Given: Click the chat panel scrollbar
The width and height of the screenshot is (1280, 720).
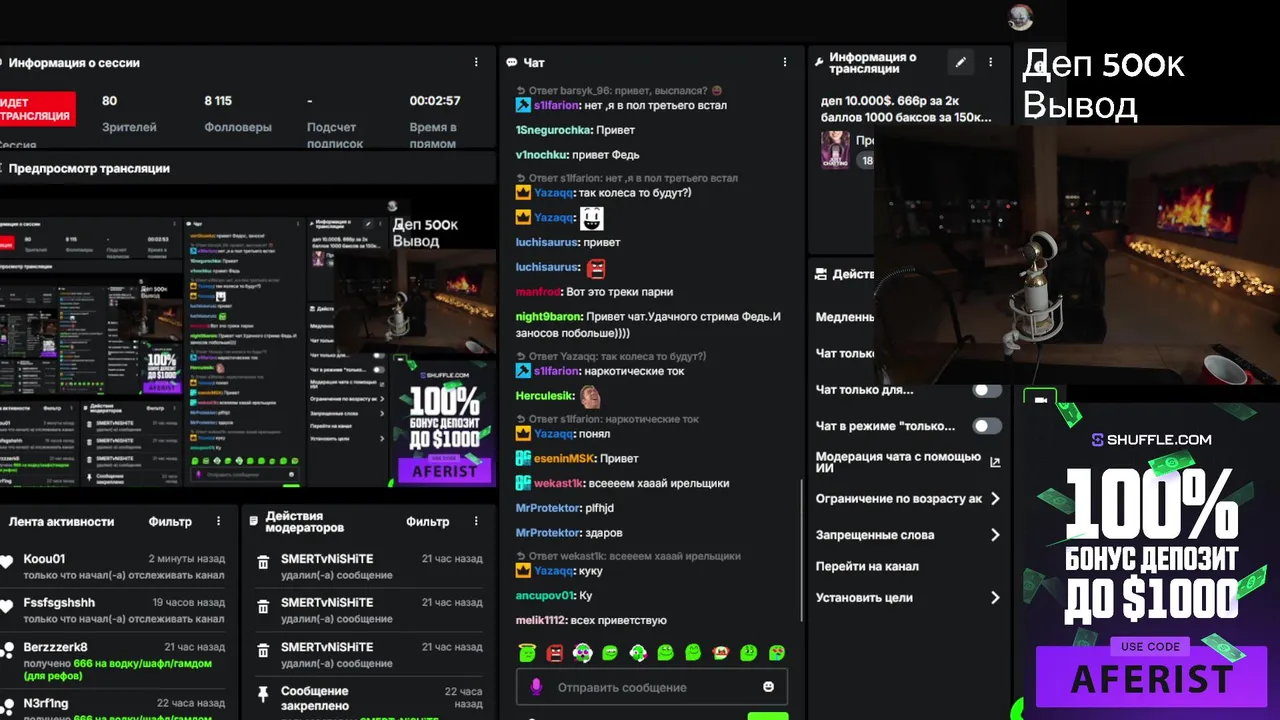Looking at the screenshot, I should (x=801, y=550).
